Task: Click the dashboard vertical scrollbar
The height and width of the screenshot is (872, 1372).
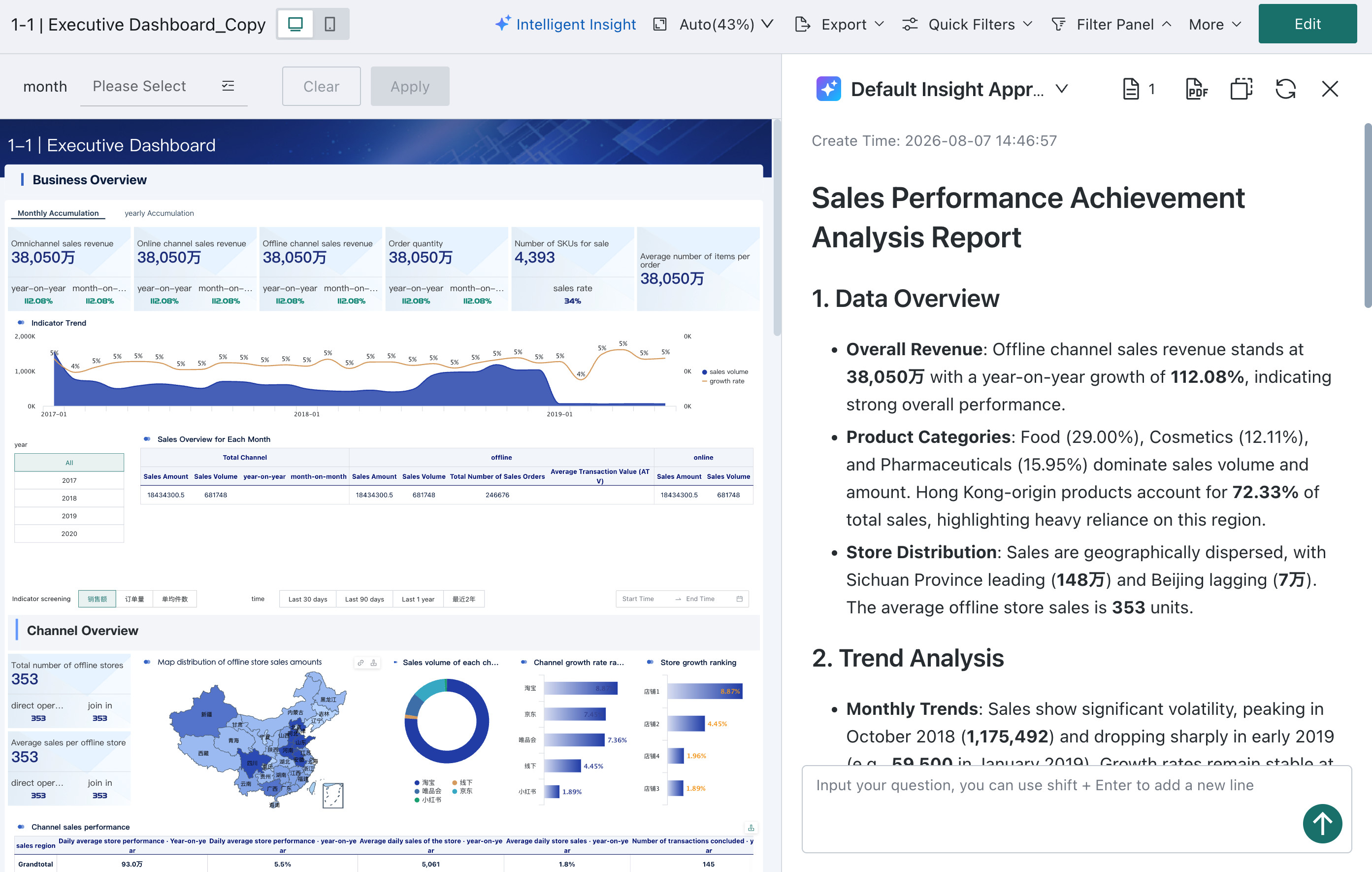Action: click(x=777, y=228)
